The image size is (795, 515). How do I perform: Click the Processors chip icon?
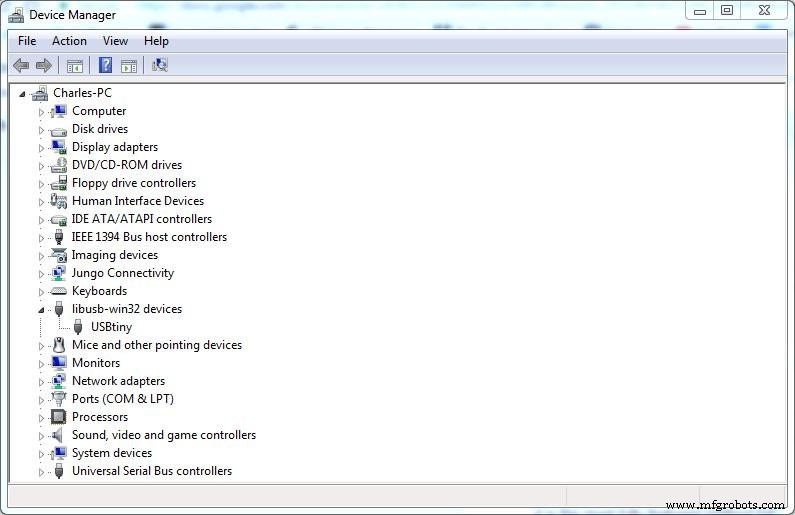coord(59,417)
